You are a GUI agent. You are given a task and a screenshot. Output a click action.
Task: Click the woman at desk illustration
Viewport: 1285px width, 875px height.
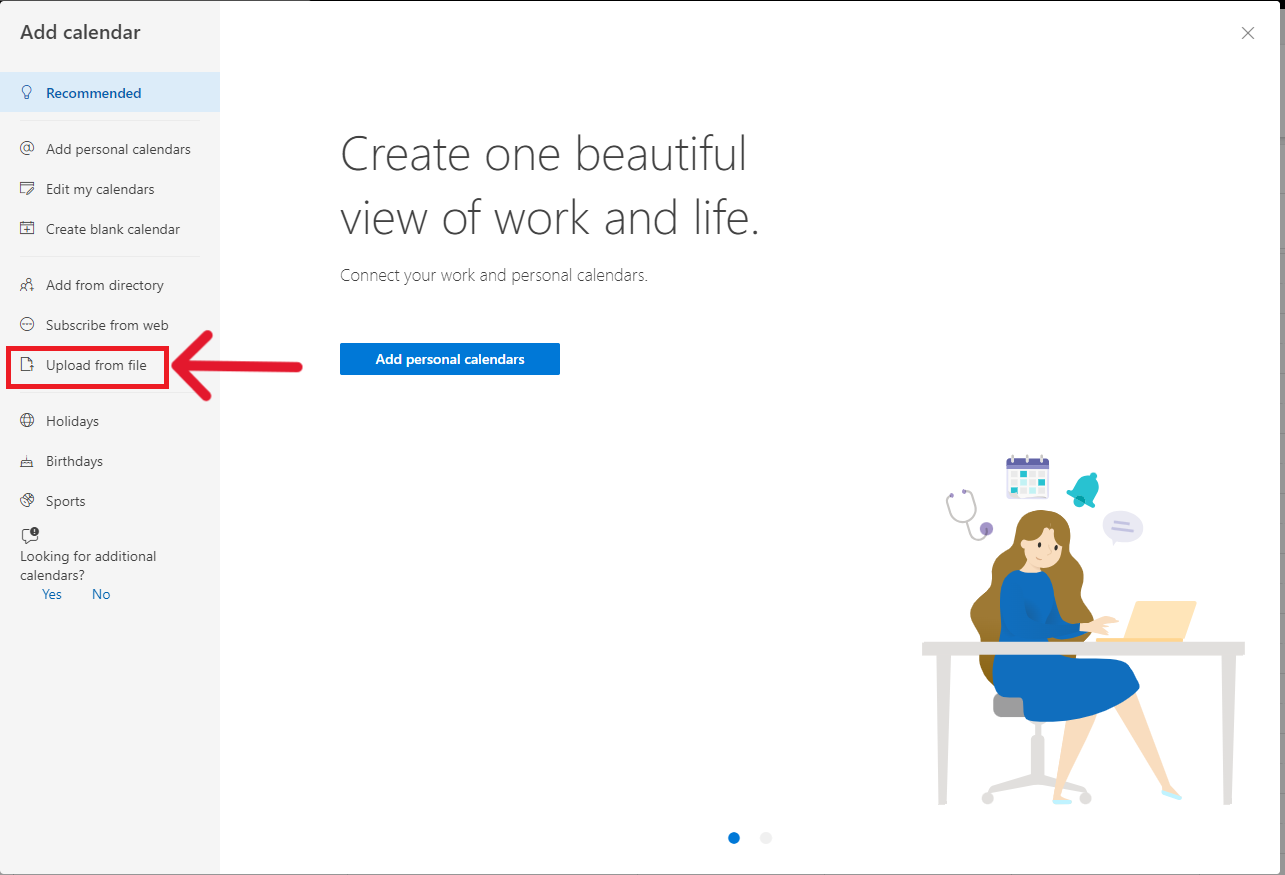click(x=1083, y=630)
